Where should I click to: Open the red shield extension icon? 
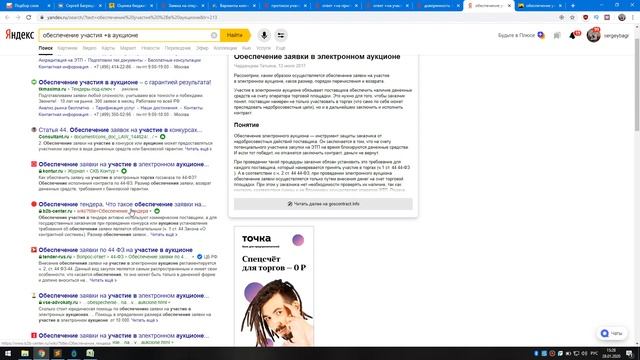(586, 18)
